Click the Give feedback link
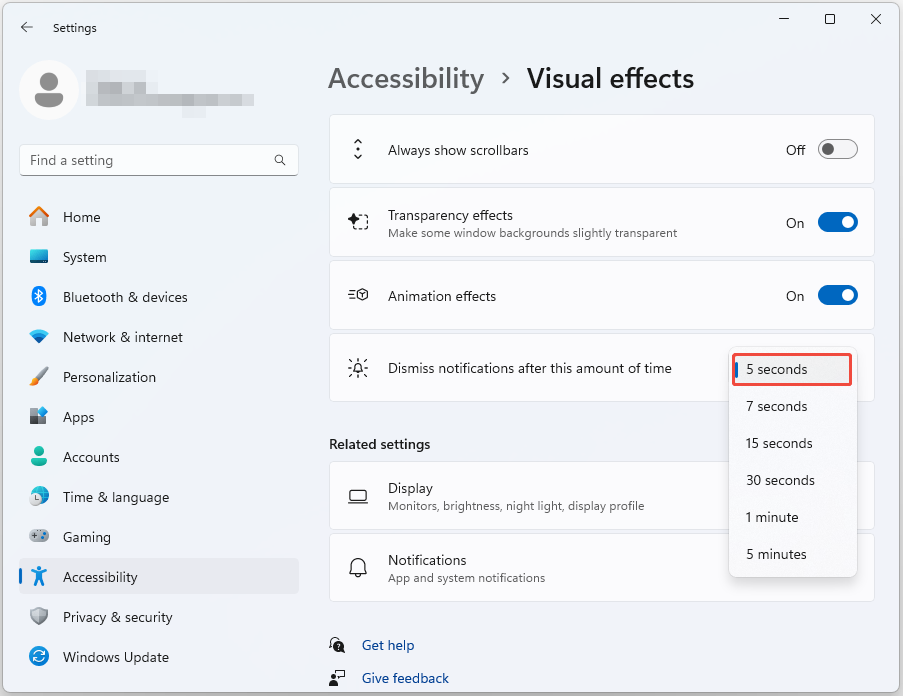 (405, 678)
